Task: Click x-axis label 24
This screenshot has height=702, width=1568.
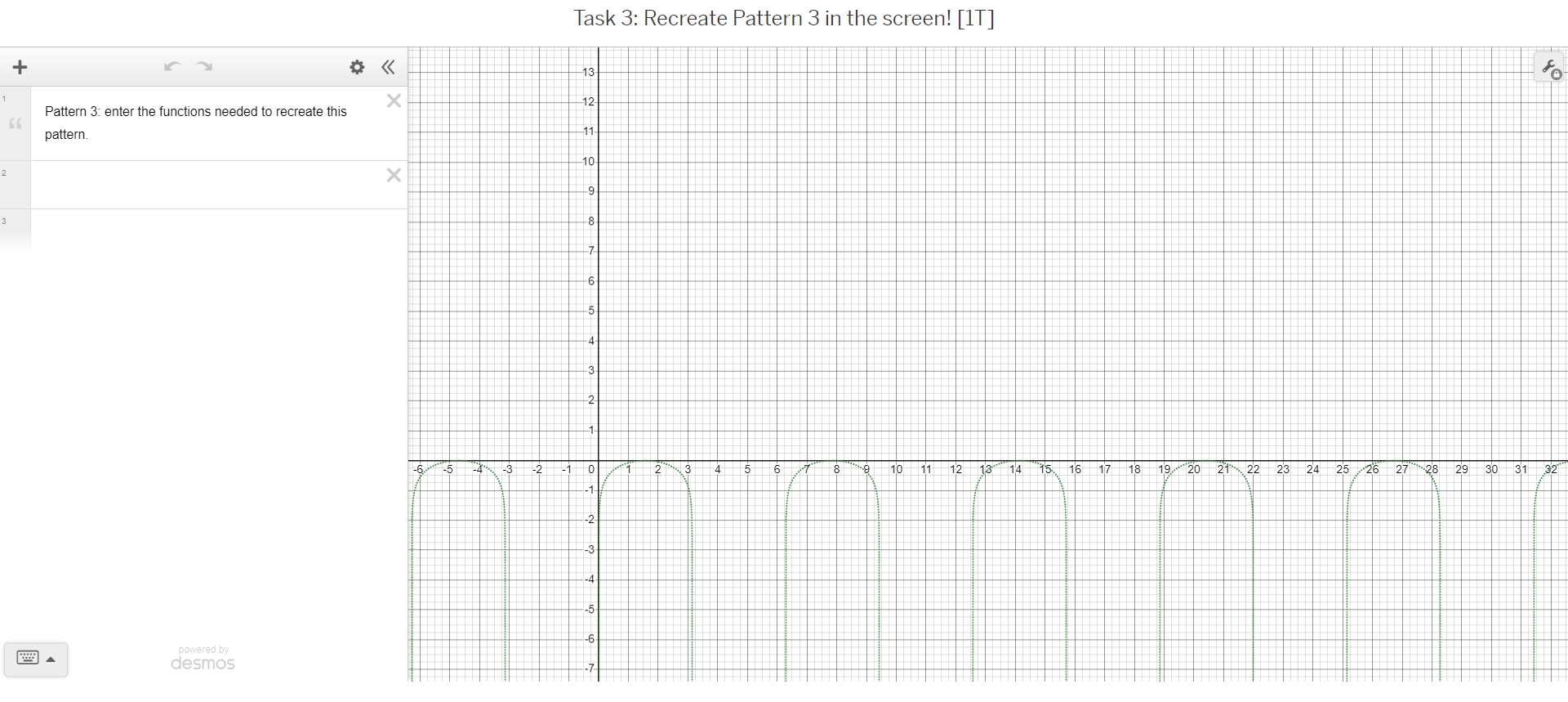Action: 1312,469
